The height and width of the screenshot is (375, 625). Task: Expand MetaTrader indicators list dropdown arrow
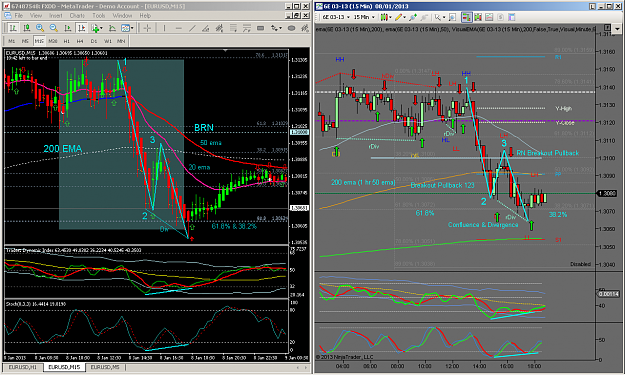(x=101, y=28)
